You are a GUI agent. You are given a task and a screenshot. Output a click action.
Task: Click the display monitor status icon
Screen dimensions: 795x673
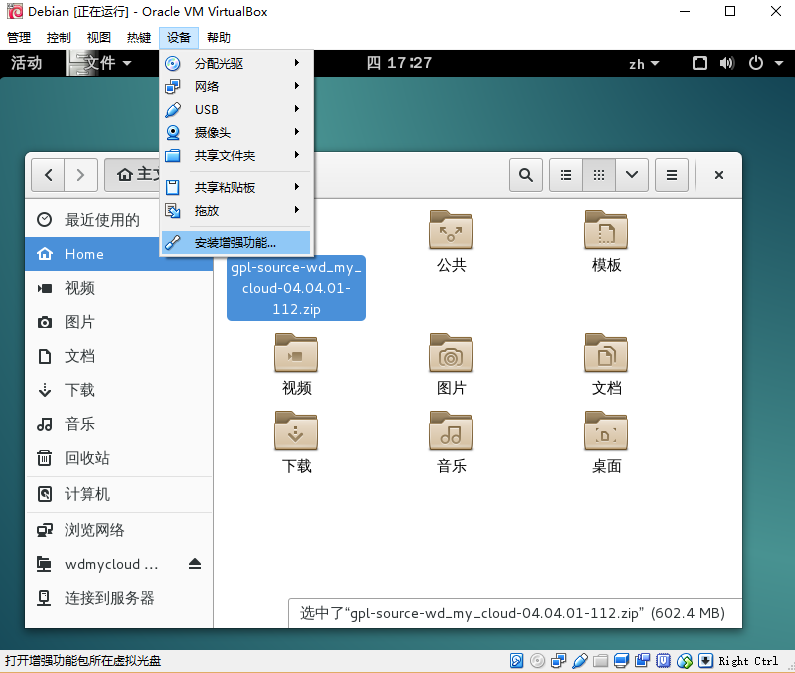621,660
